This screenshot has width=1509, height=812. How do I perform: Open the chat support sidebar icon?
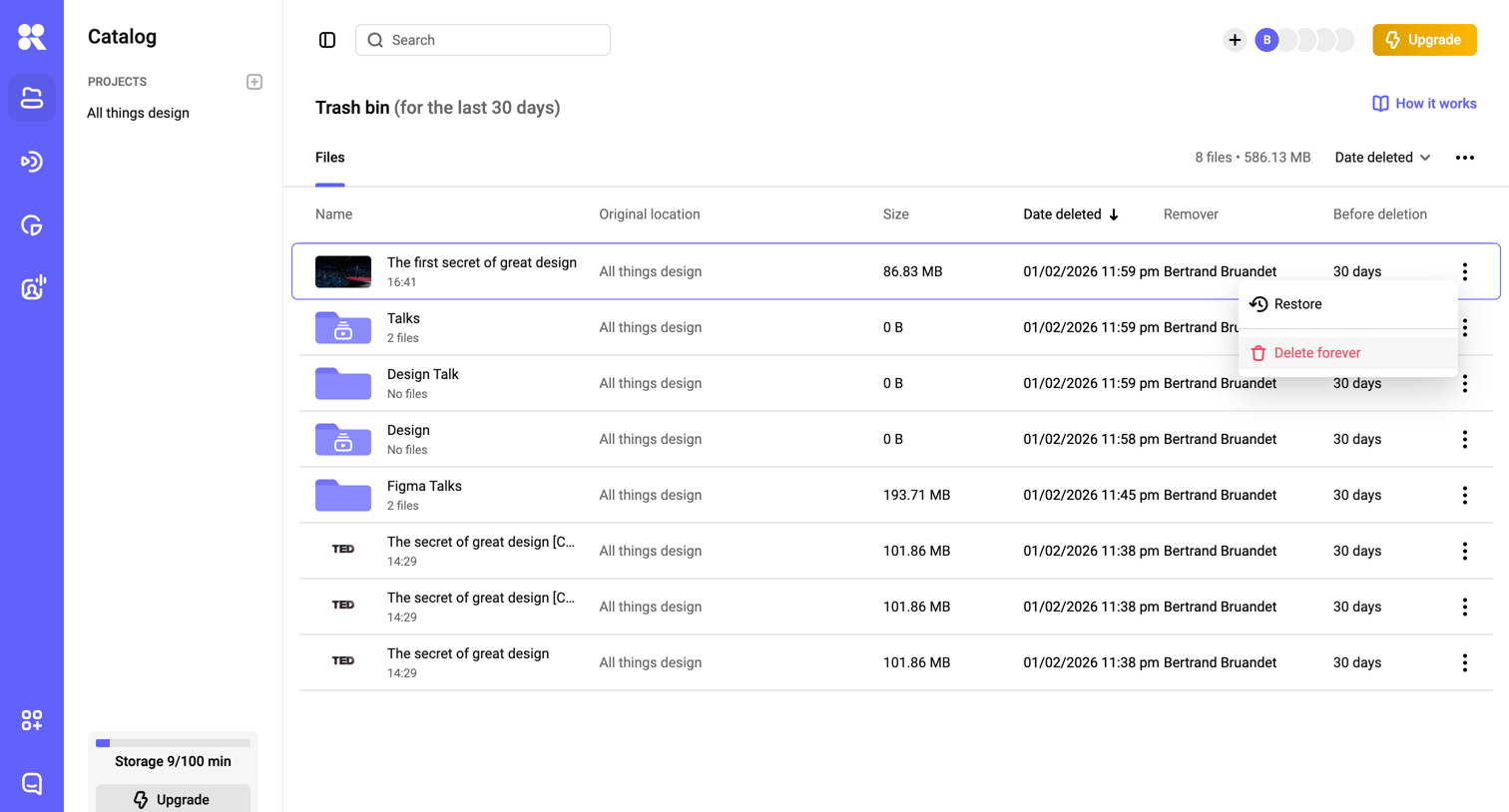click(x=32, y=783)
